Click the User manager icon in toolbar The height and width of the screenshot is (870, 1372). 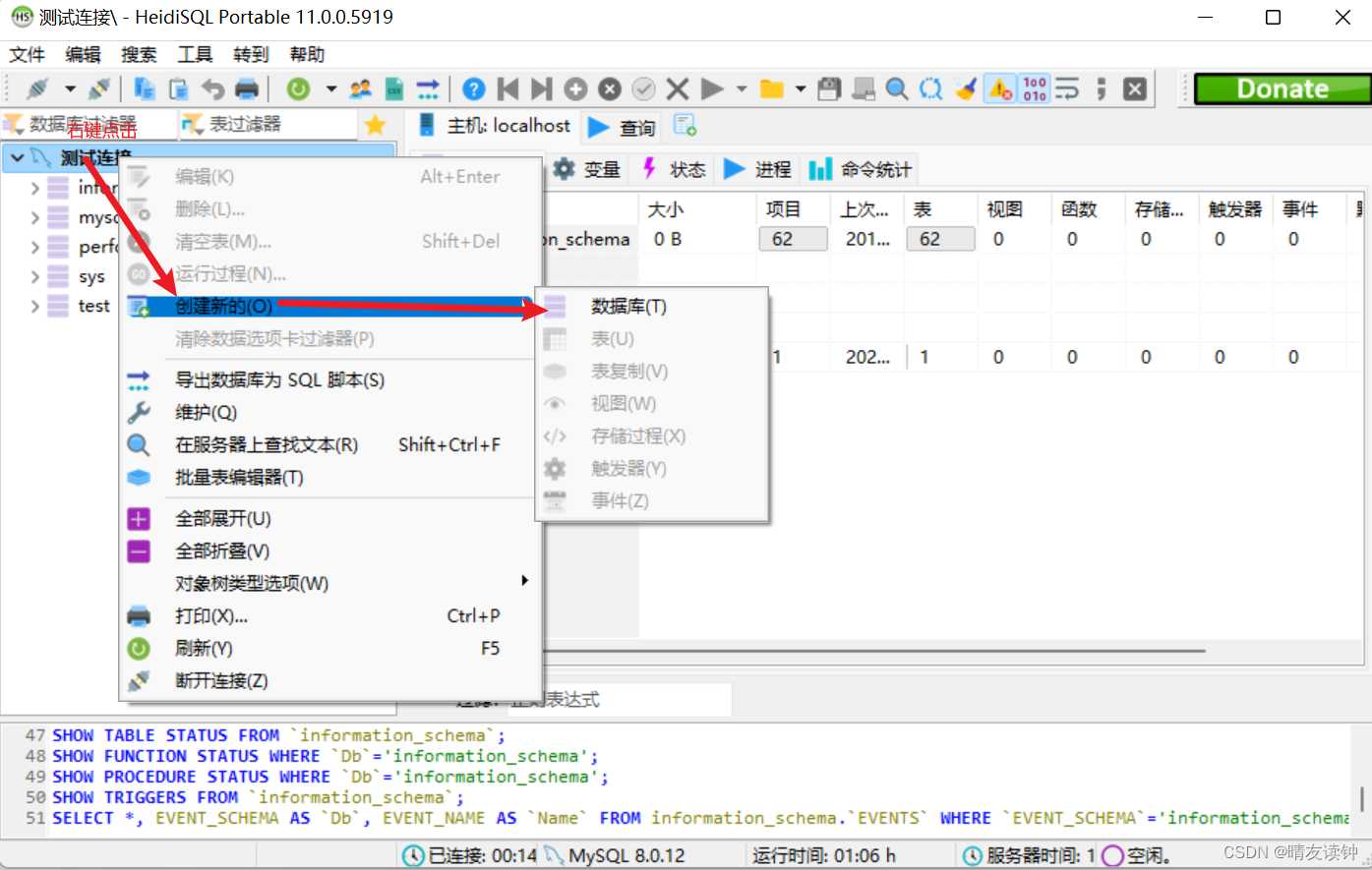[x=360, y=88]
